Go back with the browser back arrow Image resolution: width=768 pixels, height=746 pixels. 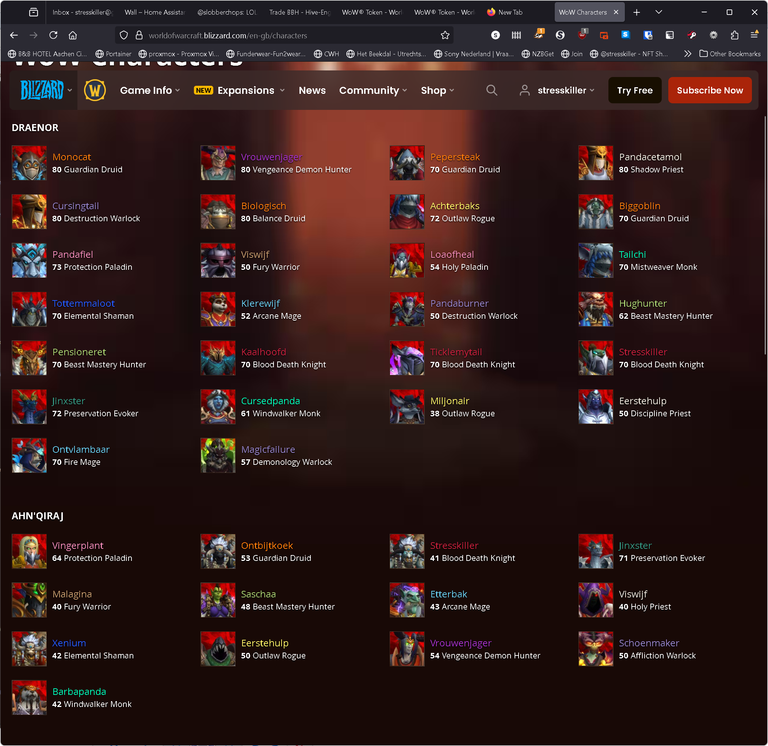point(14,35)
